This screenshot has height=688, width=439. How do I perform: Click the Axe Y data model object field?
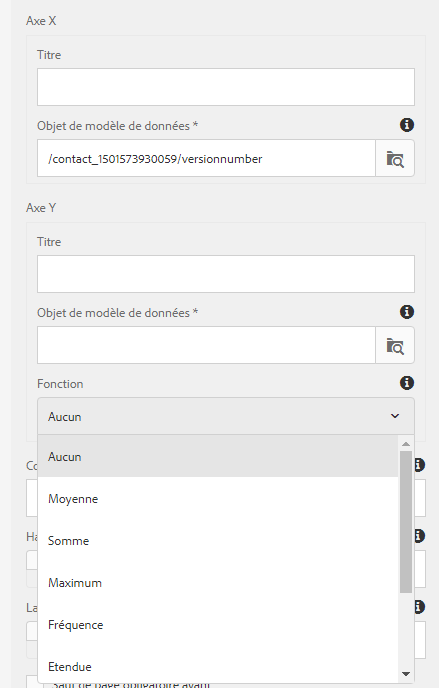pos(206,345)
